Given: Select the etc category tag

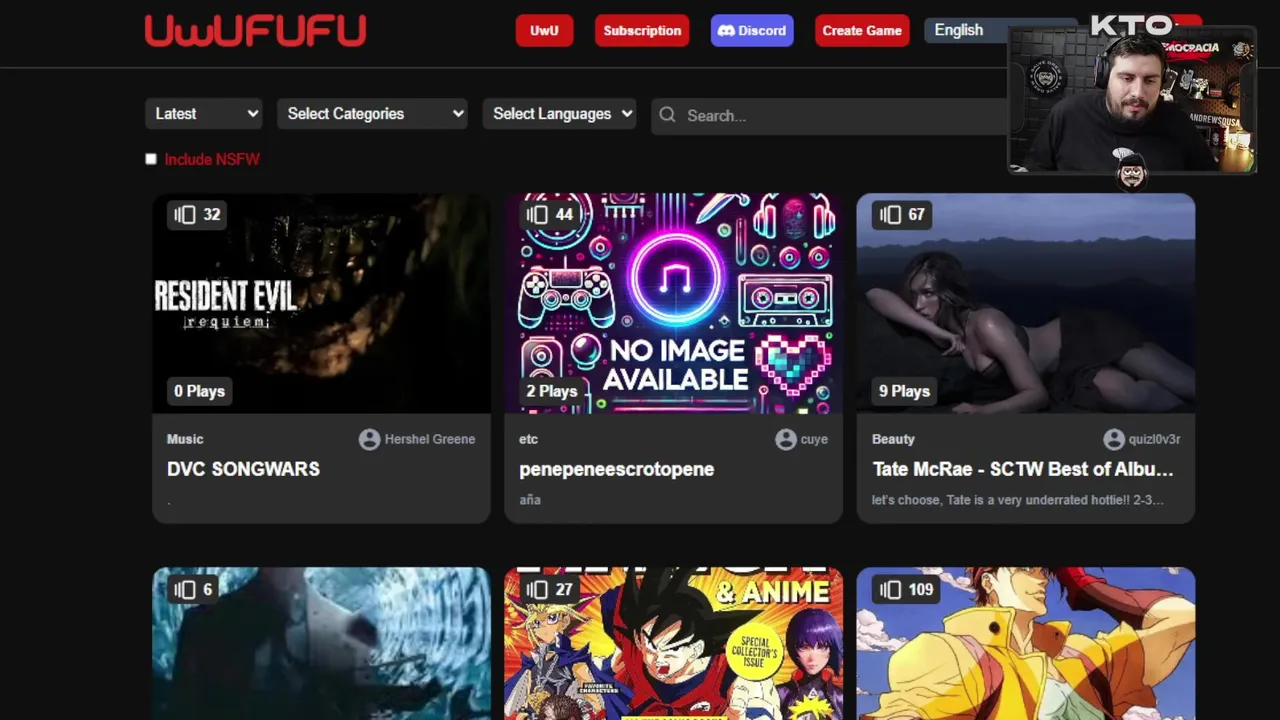Looking at the screenshot, I should [528, 439].
